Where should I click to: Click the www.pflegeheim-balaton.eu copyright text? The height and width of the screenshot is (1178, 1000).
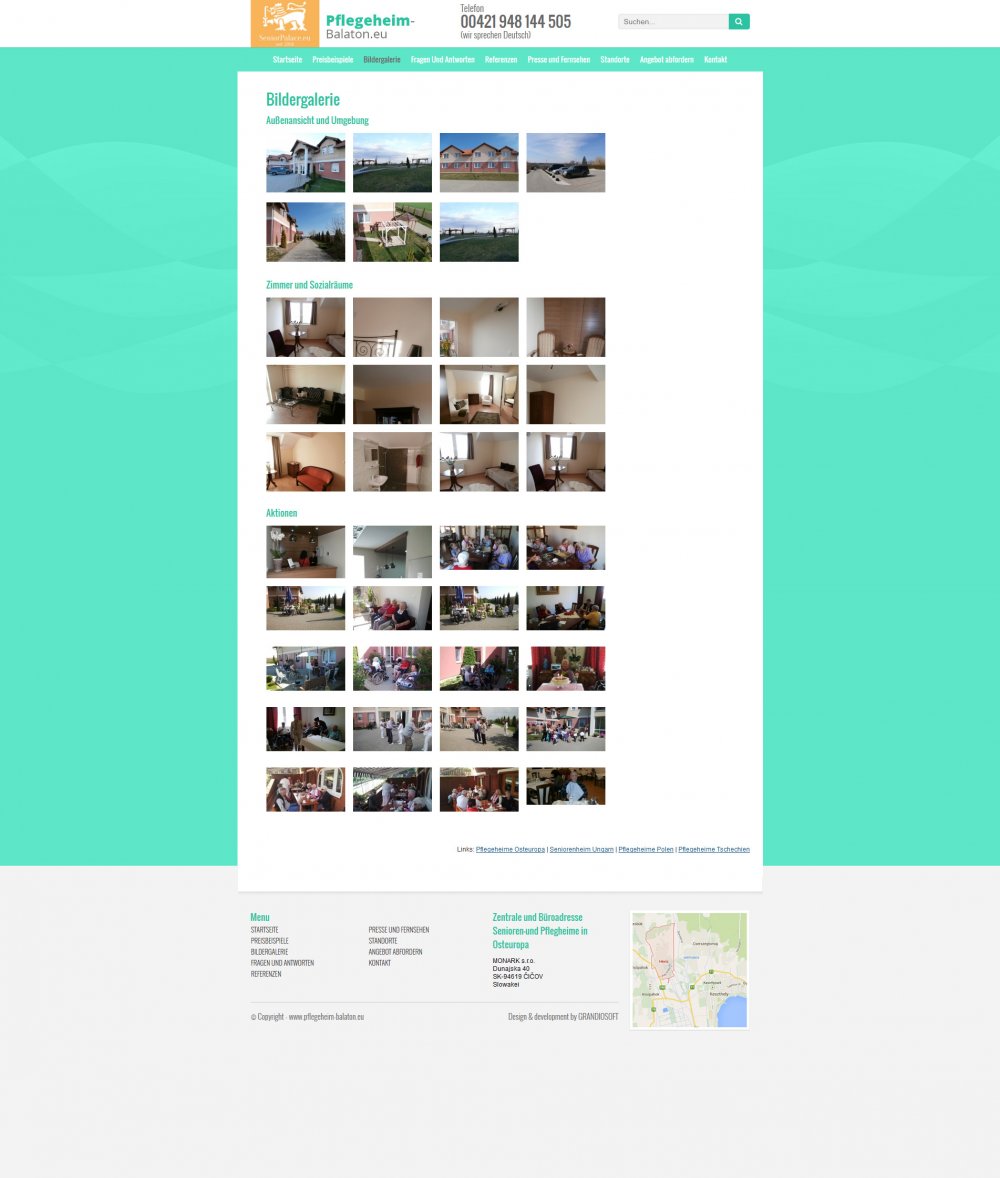click(x=326, y=1016)
